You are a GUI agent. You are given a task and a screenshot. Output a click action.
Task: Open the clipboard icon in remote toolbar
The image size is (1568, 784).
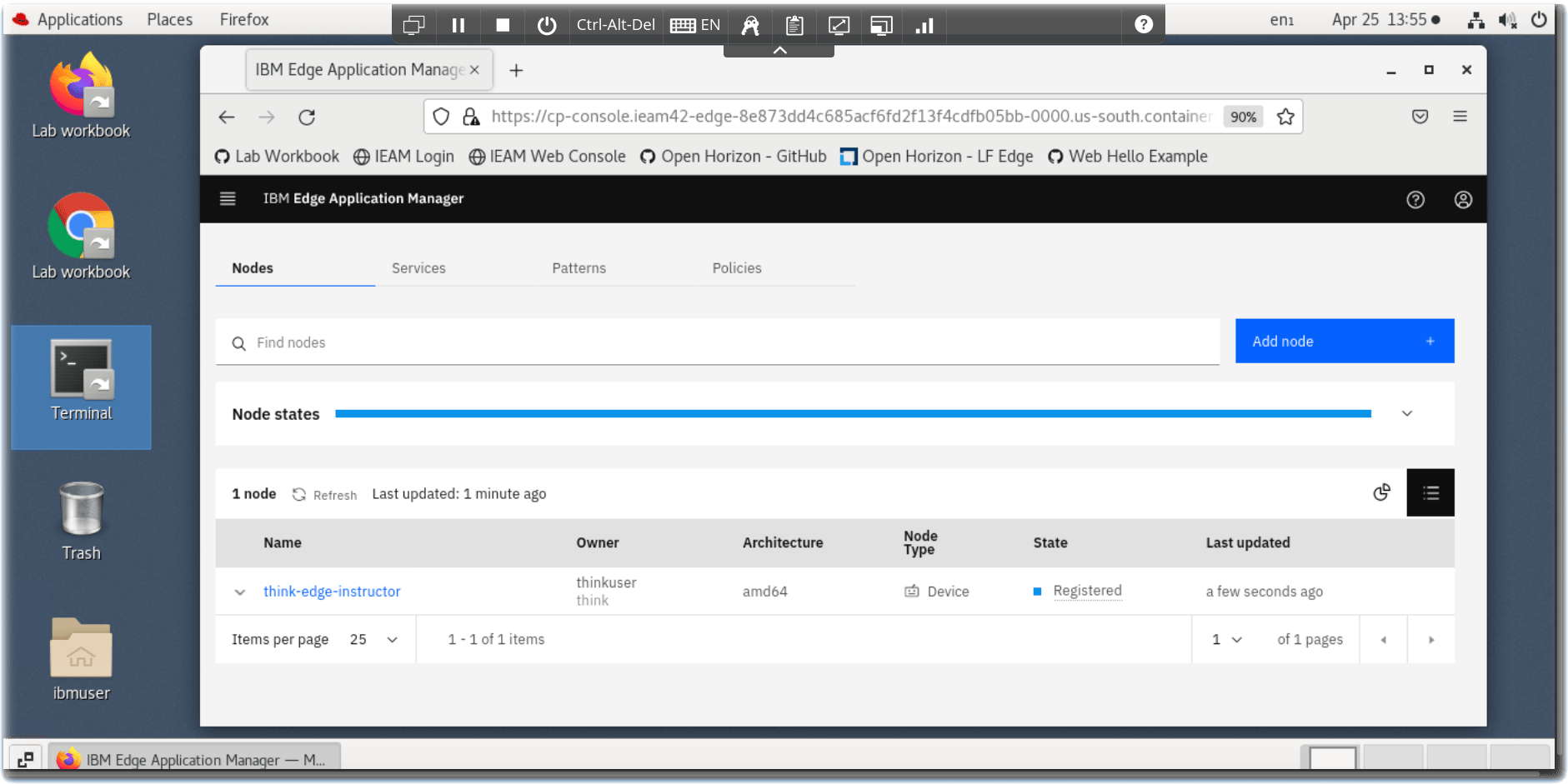pos(794,25)
